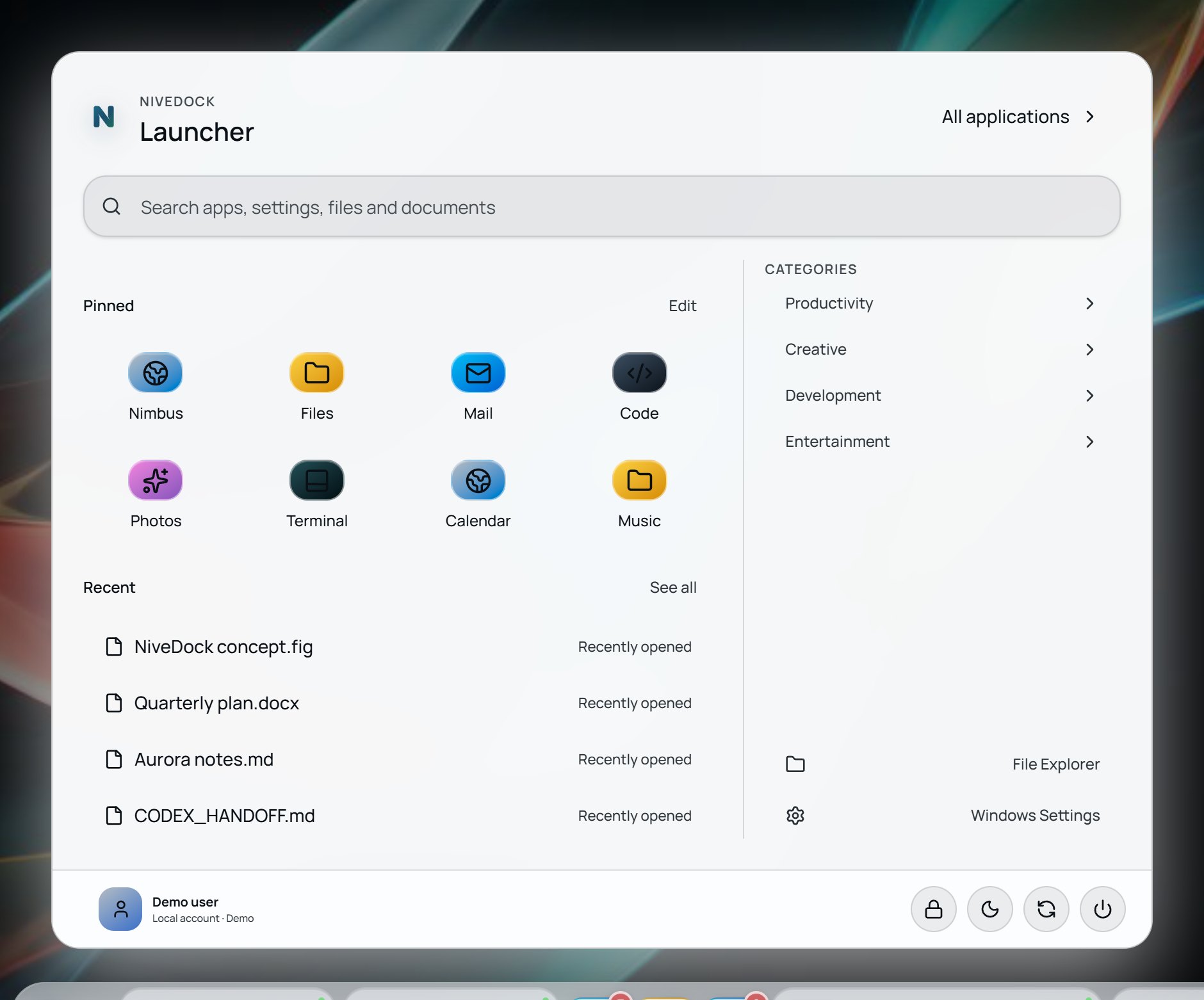Click the sleep moon button
The width and height of the screenshot is (1204, 1000).
coord(990,909)
